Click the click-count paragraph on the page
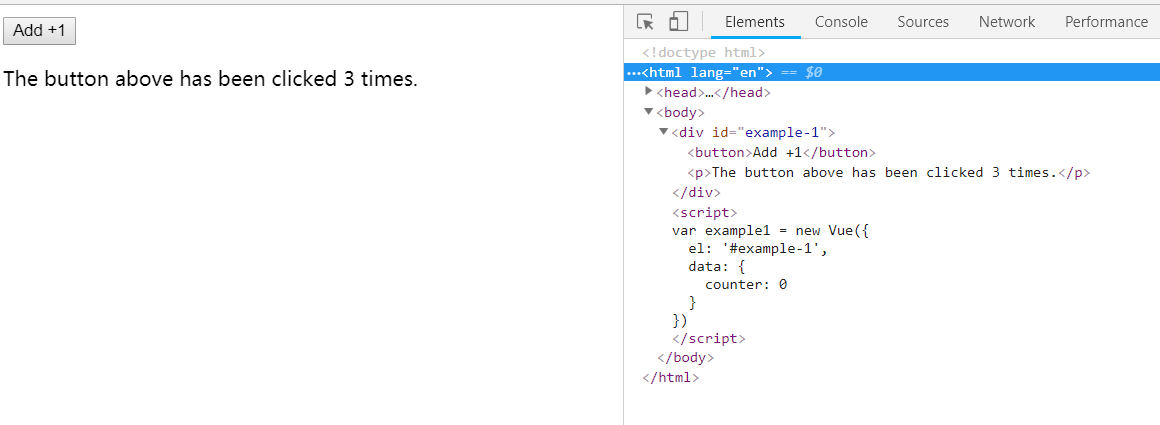Screen dimensions: 1160x425 point(210,79)
